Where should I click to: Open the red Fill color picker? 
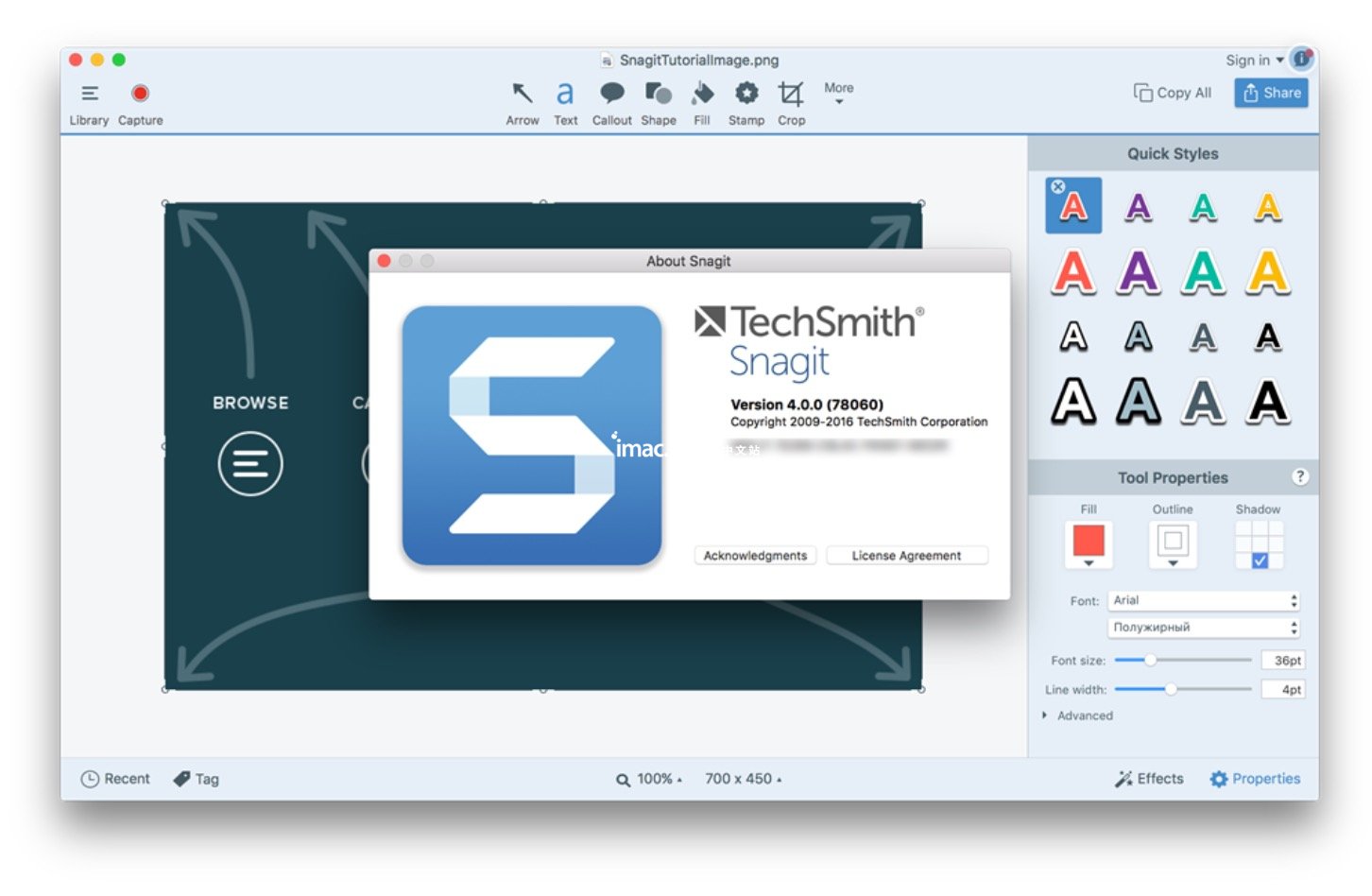pos(1089,544)
